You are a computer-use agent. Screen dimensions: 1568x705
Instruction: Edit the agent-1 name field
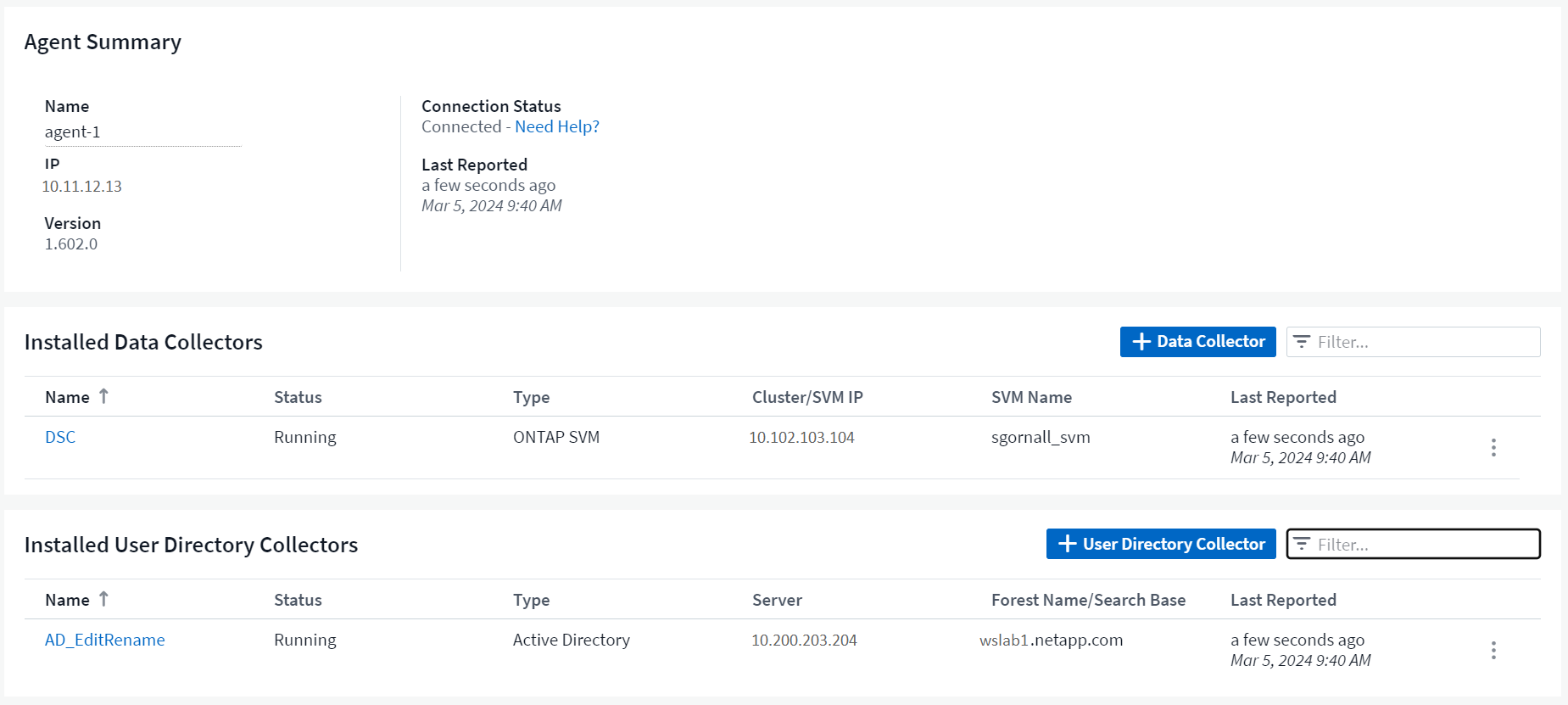pyautogui.click(x=142, y=132)
